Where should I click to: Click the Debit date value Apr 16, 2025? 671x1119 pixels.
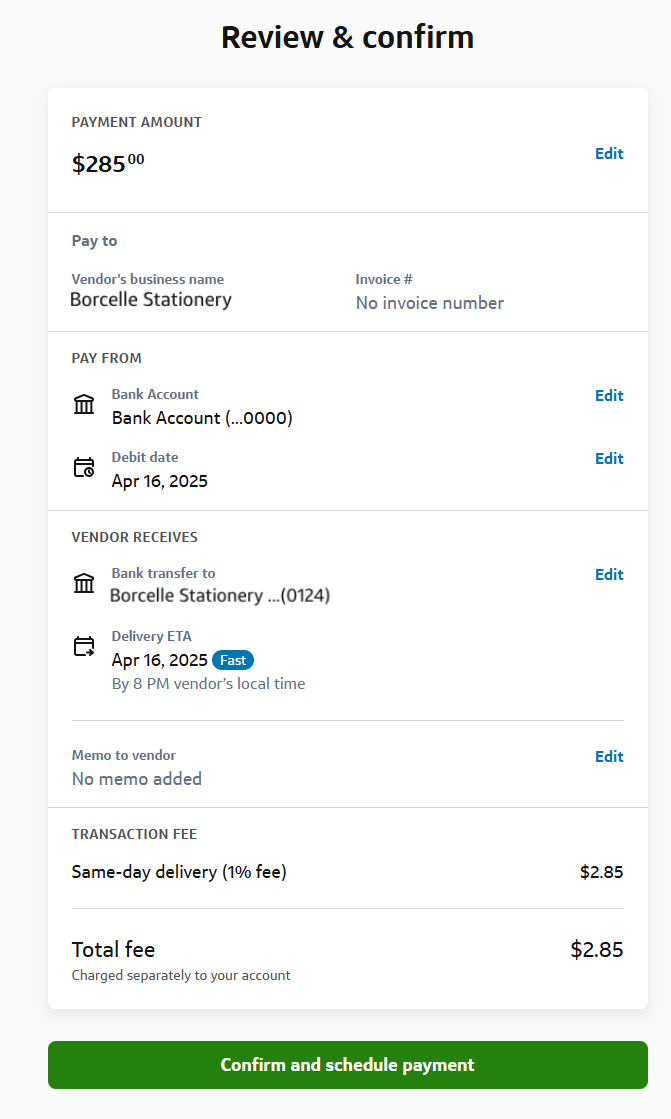[160, 481]
